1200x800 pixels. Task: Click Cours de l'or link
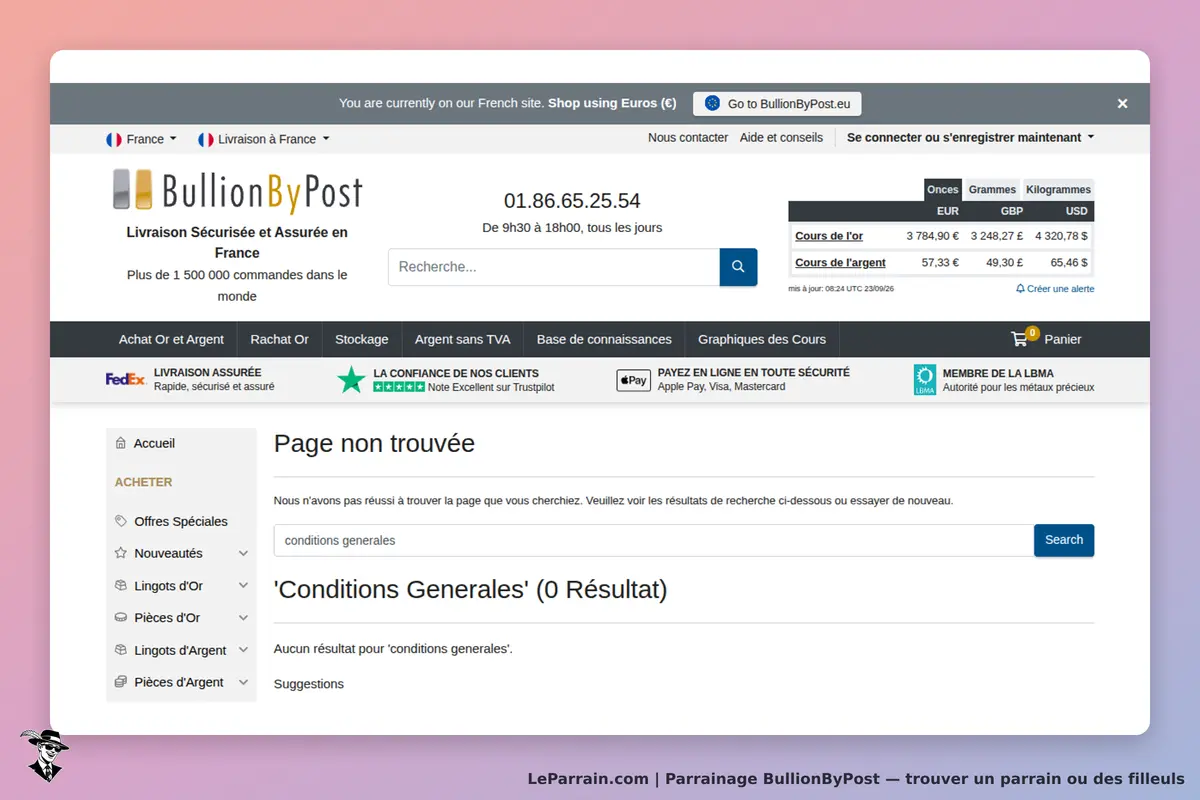829,236
